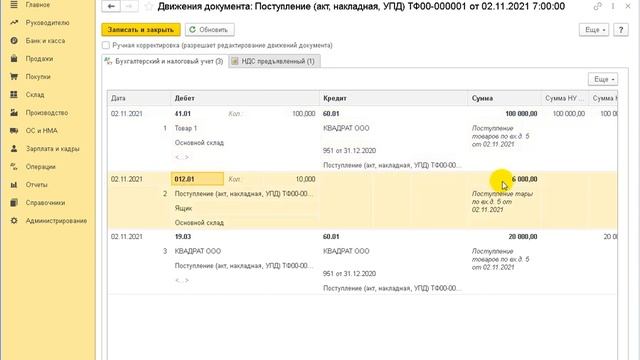Sort by the Дата column header
This screenshot has width=640, height=360.
pos(139,98)
